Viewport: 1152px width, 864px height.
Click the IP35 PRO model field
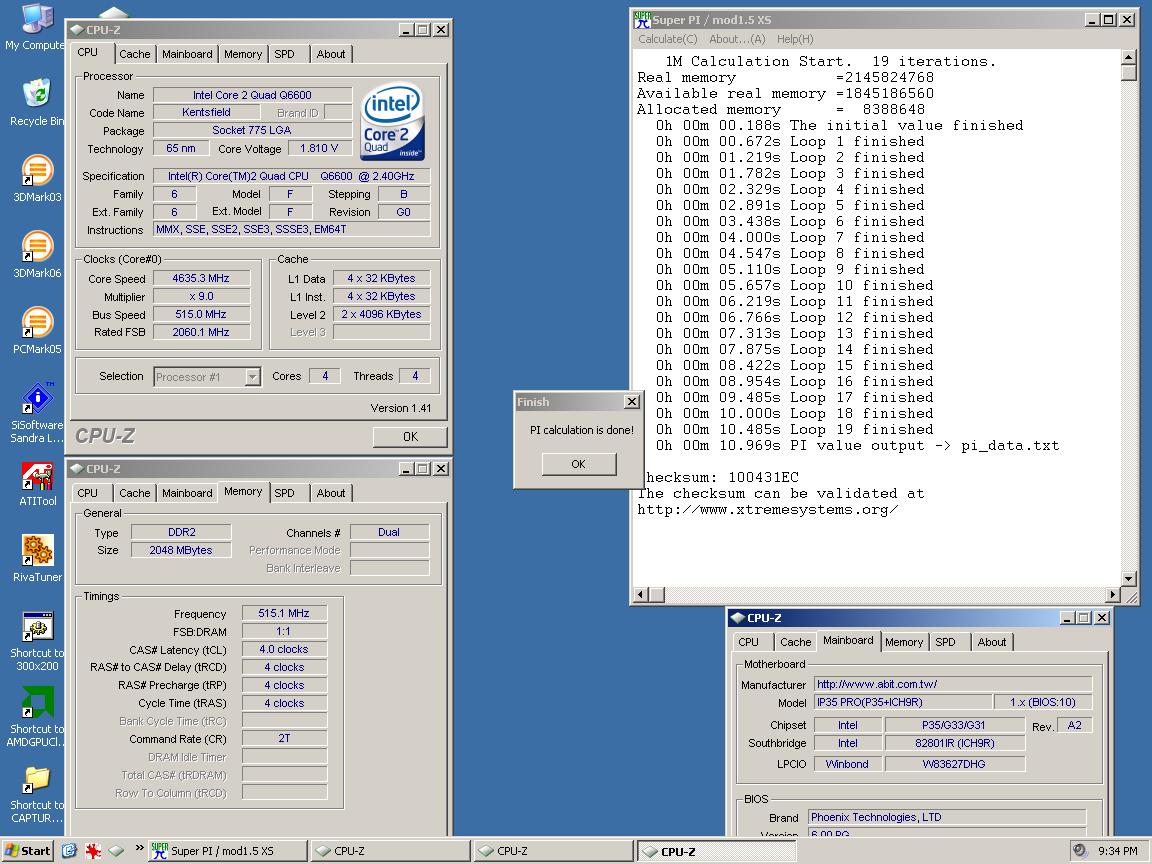click(x=903, y=702)
